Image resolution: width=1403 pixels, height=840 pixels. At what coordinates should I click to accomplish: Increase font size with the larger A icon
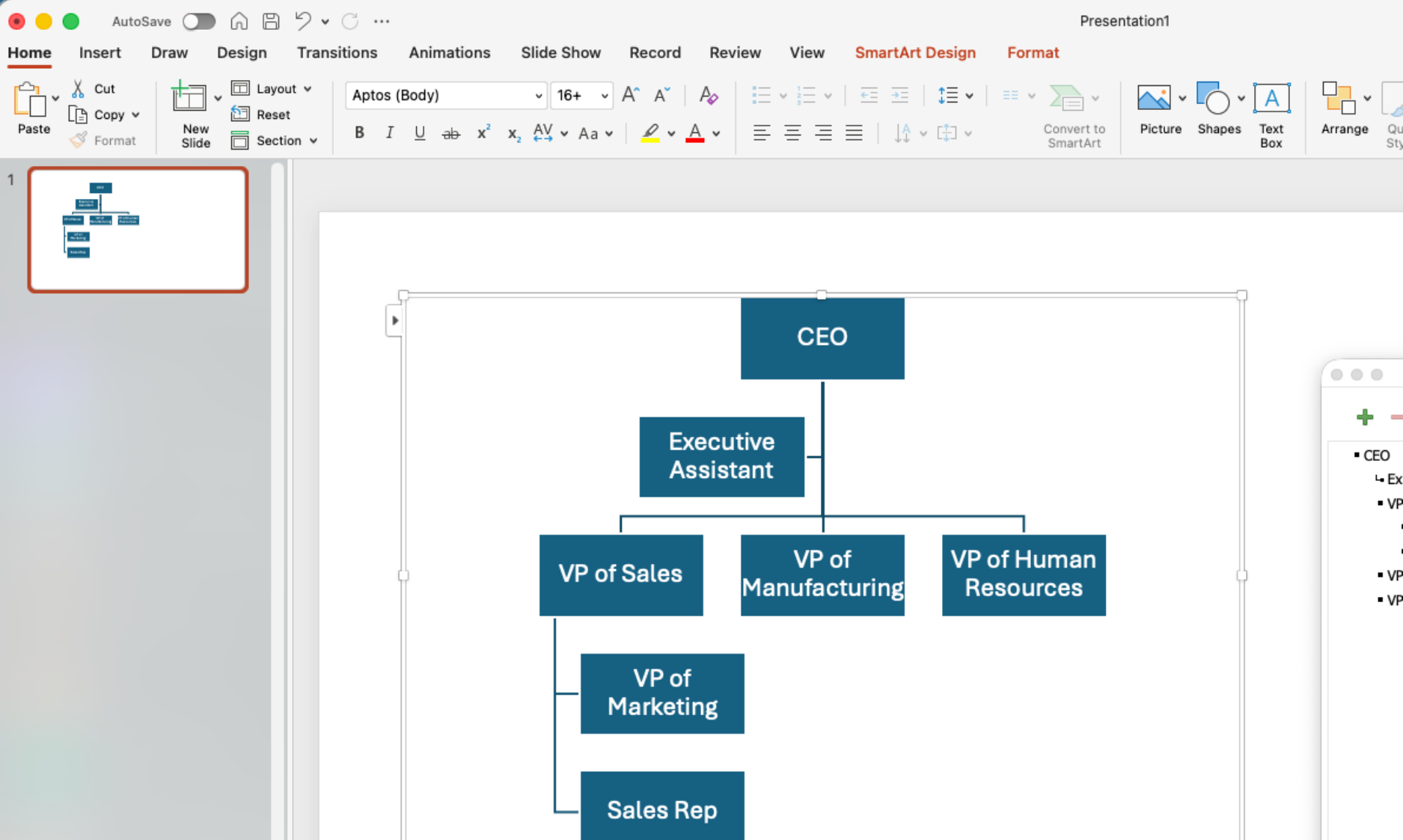(630, 95)
